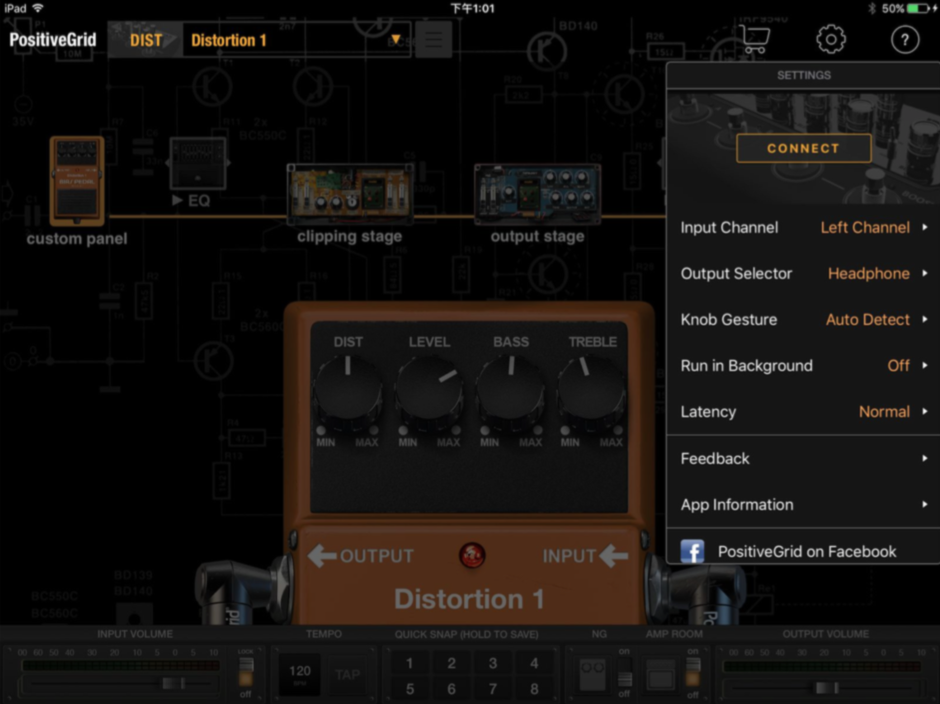Open the hamburger menu beside preset name
This screenshot has height=704, width=940.
(x=433, y=40)
